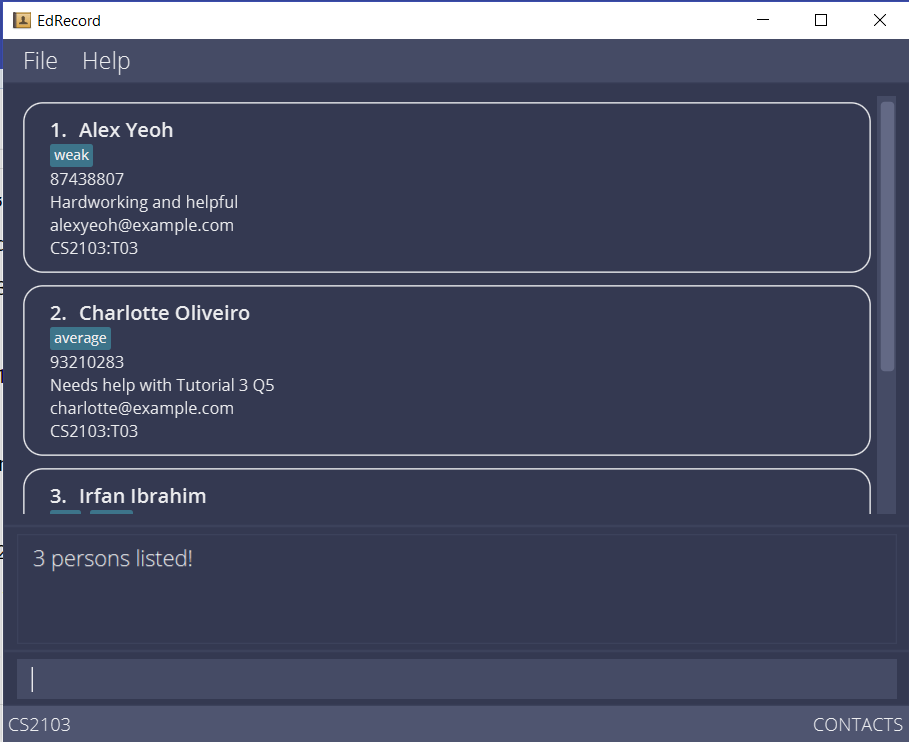Select the Charlotte Oliveiro contact name
Screen dimensions: 909x742
[164, 313]
